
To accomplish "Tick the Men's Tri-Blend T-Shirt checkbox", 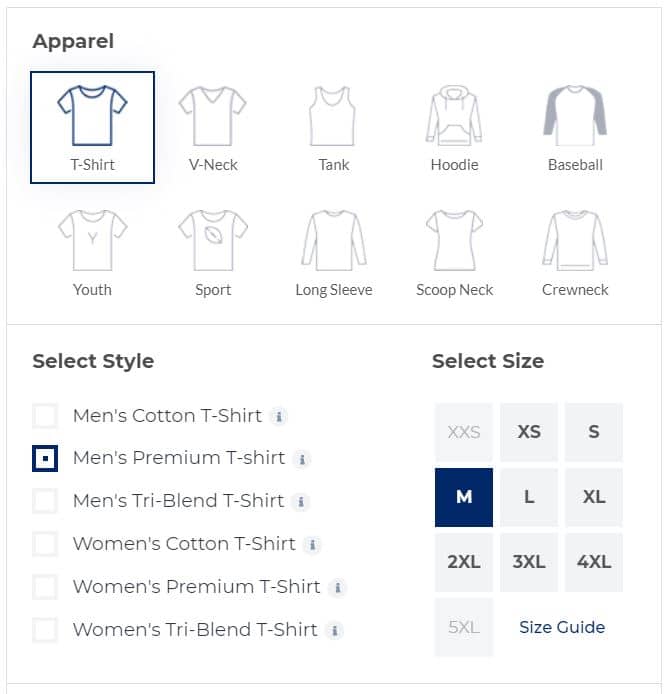I will click(45, 501).
